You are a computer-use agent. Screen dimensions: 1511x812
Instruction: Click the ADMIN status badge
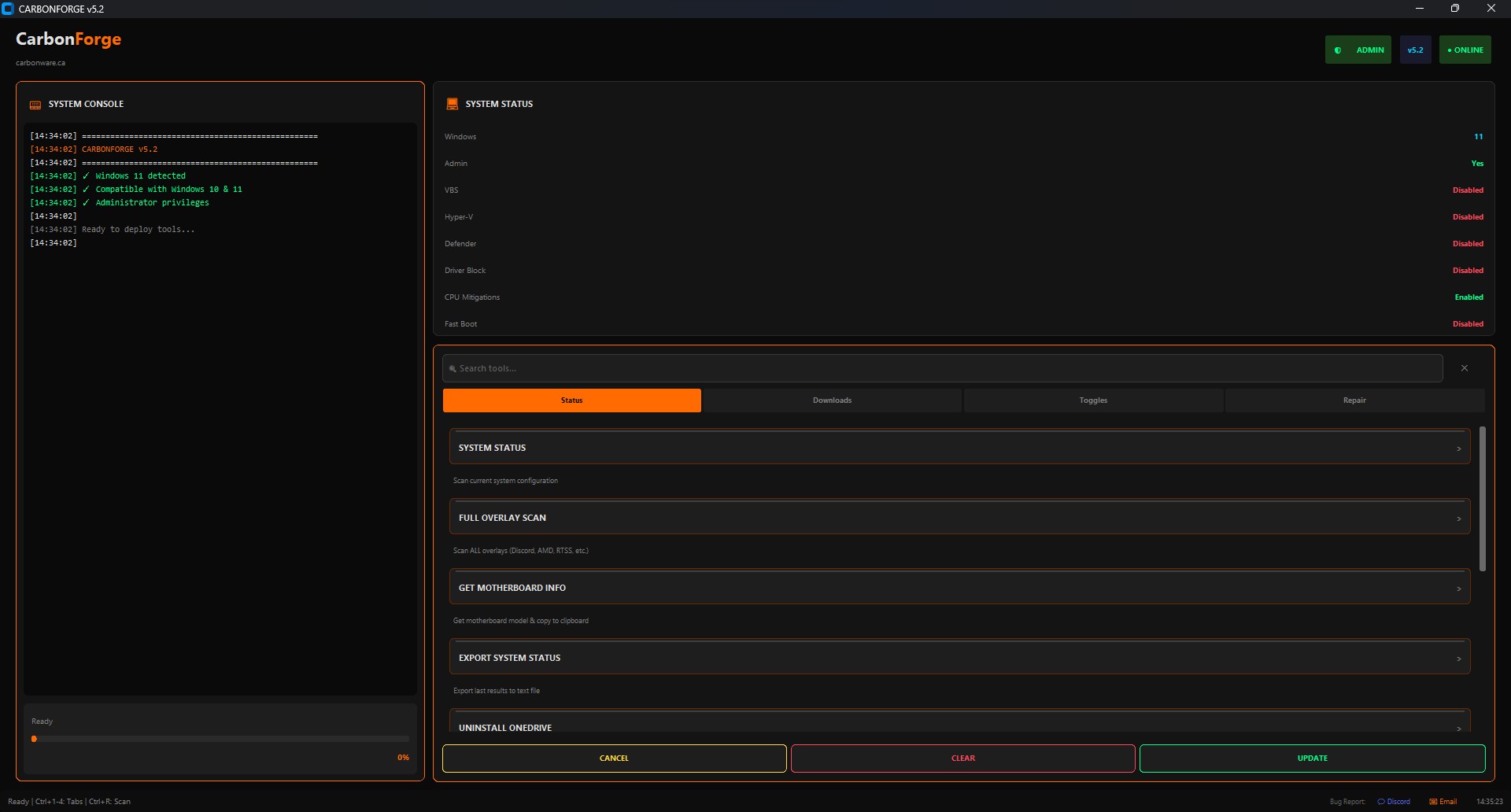click(x=1358, y=50)
